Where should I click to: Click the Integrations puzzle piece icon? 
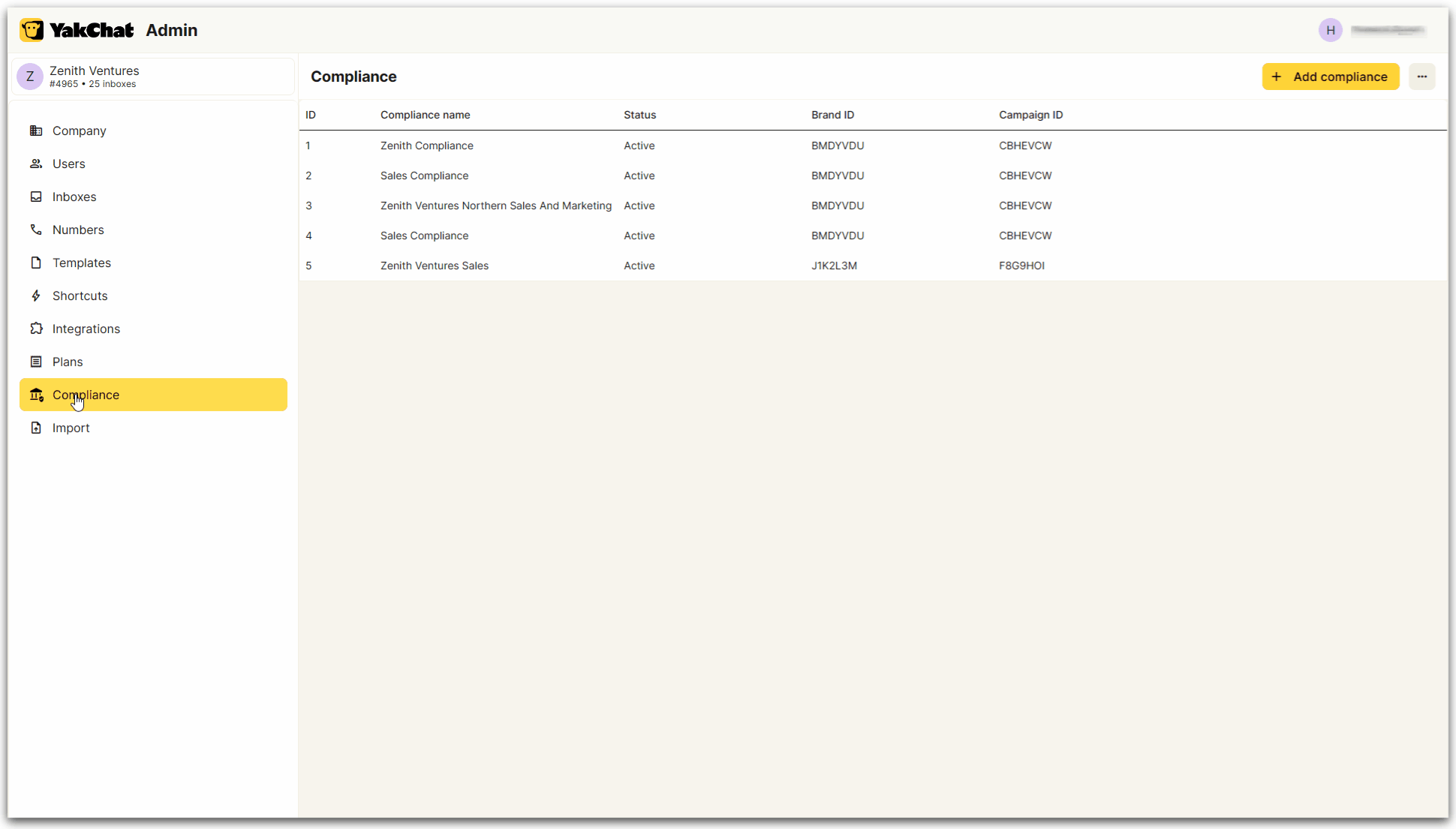pos(36,329)
